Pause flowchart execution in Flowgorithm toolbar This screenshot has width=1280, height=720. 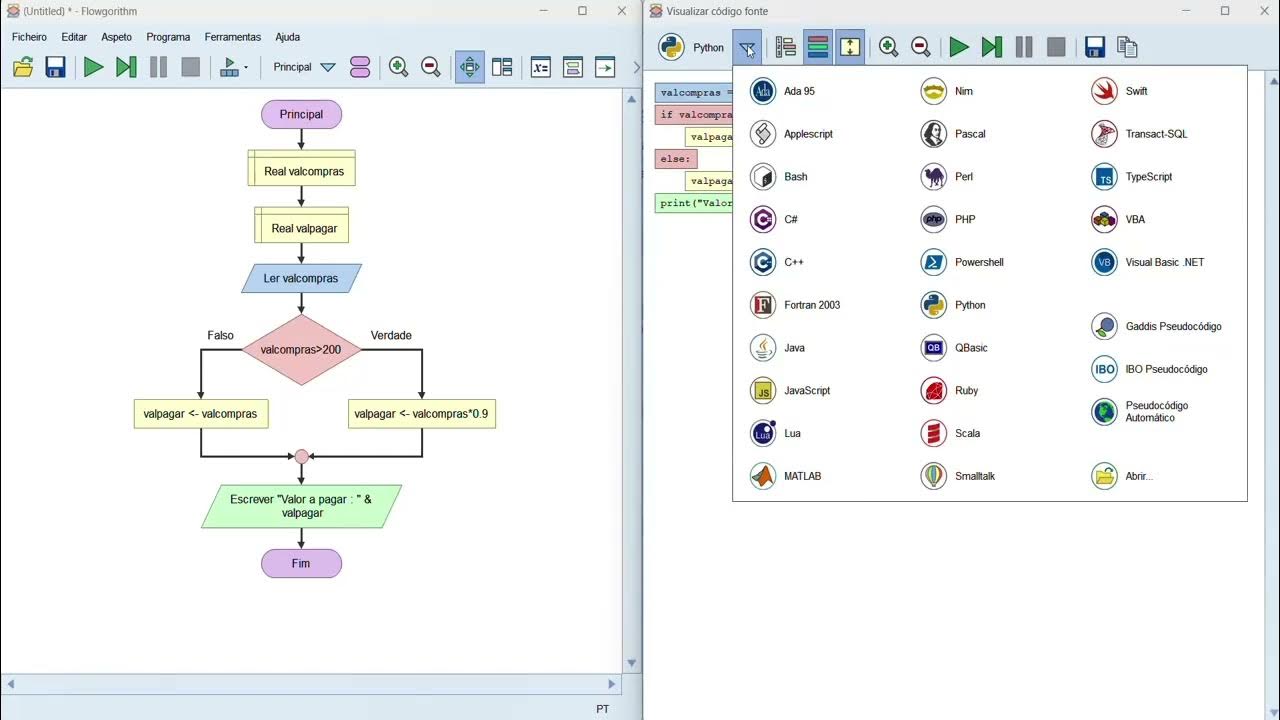pos(158,67)
